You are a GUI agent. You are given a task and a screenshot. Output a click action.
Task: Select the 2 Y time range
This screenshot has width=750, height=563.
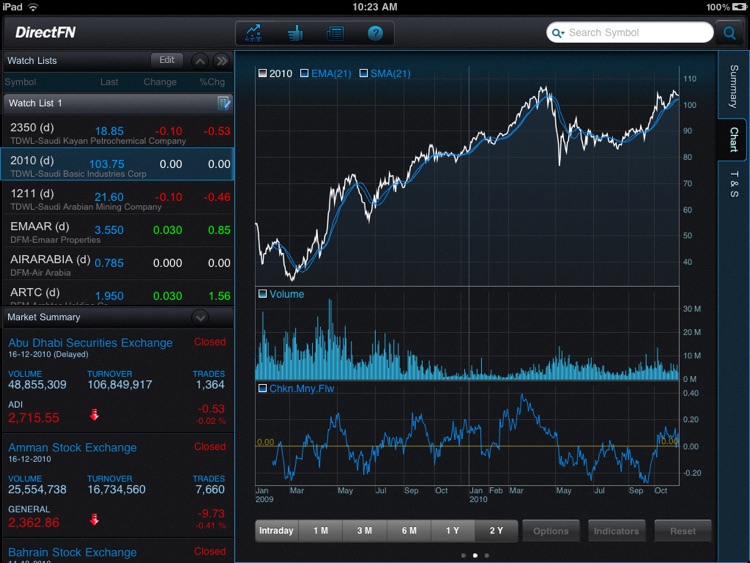pyautogui.click(x=496, y=530)
